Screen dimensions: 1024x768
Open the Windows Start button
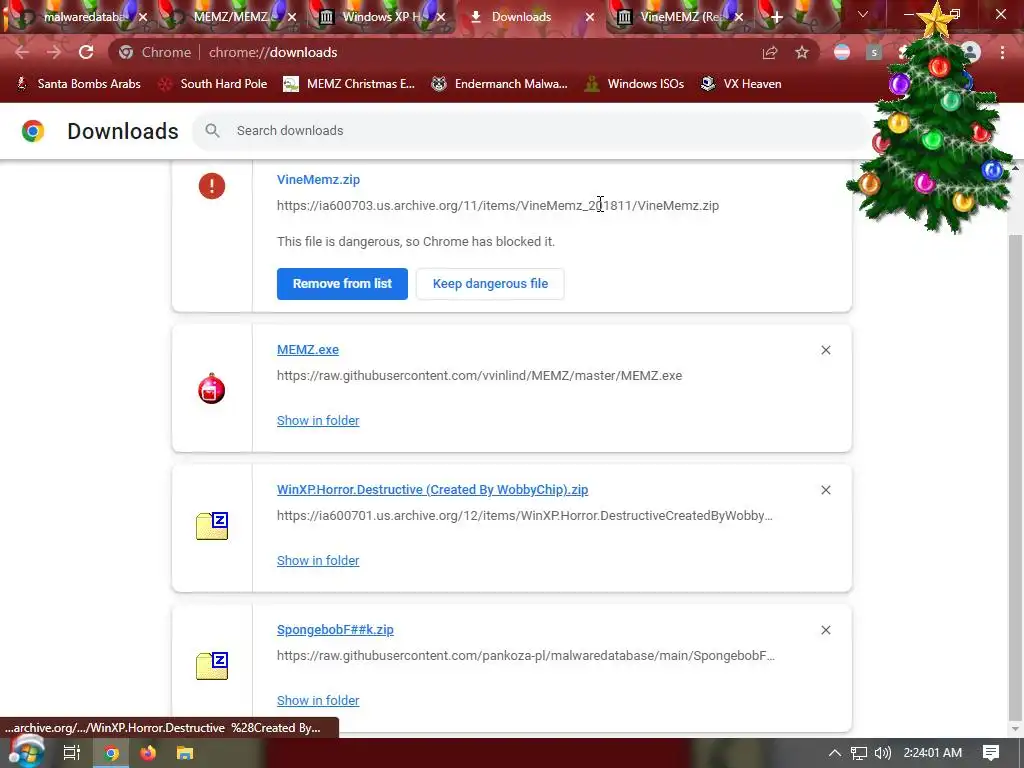(x=25, y=752)
